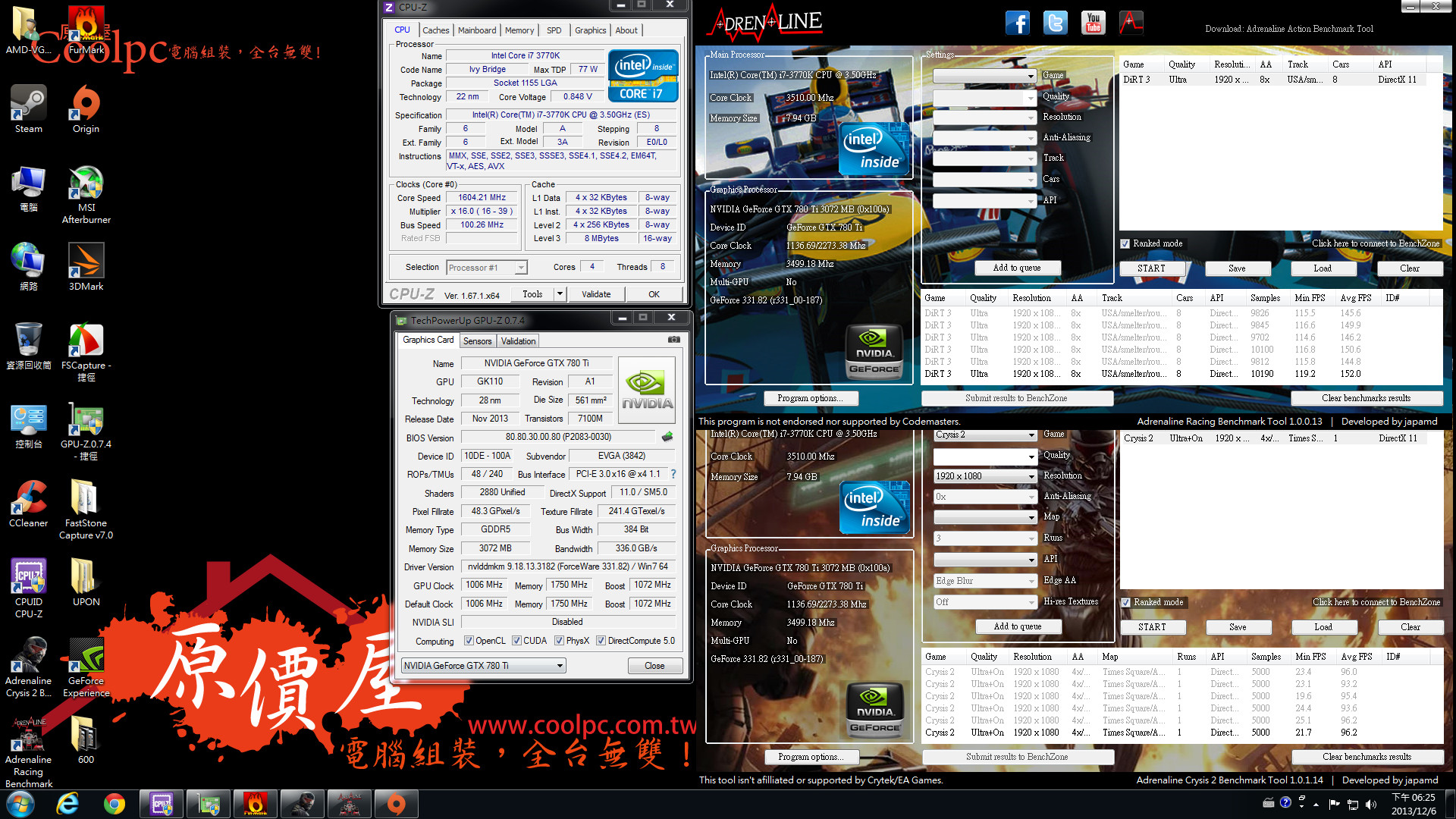Screen dimensions: 1456x819
Task: Expand the Tools dropdown arrow in CPU-Z
Action: click(x=560, y=294)
